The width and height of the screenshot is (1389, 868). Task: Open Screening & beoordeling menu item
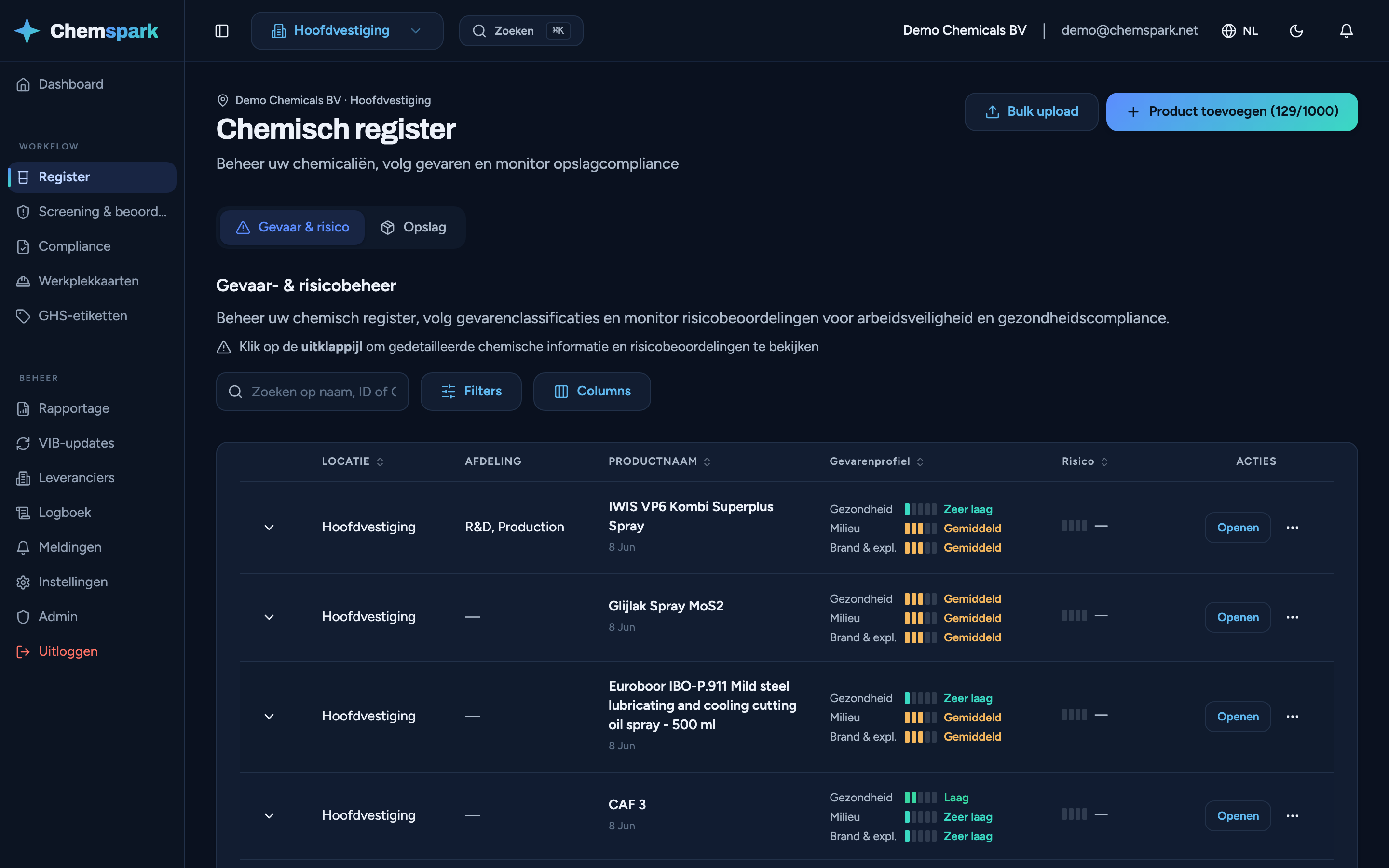92,211
